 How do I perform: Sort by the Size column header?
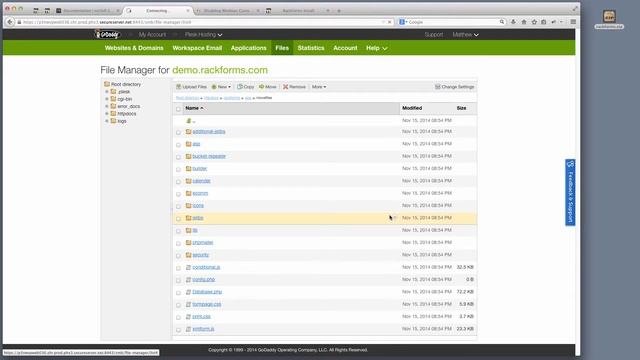[x=461, y=108]
